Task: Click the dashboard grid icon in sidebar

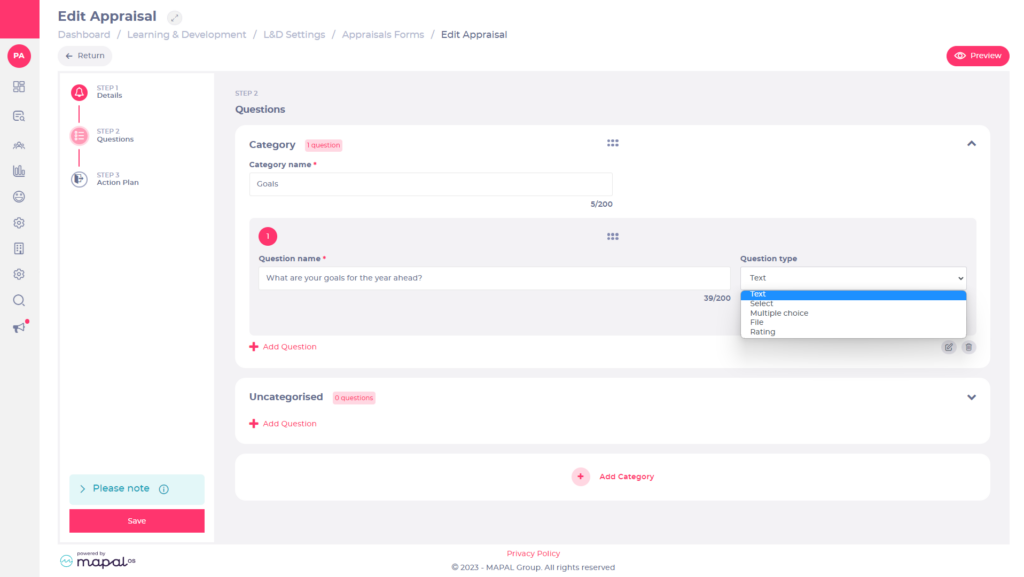Action: [19, 87]
